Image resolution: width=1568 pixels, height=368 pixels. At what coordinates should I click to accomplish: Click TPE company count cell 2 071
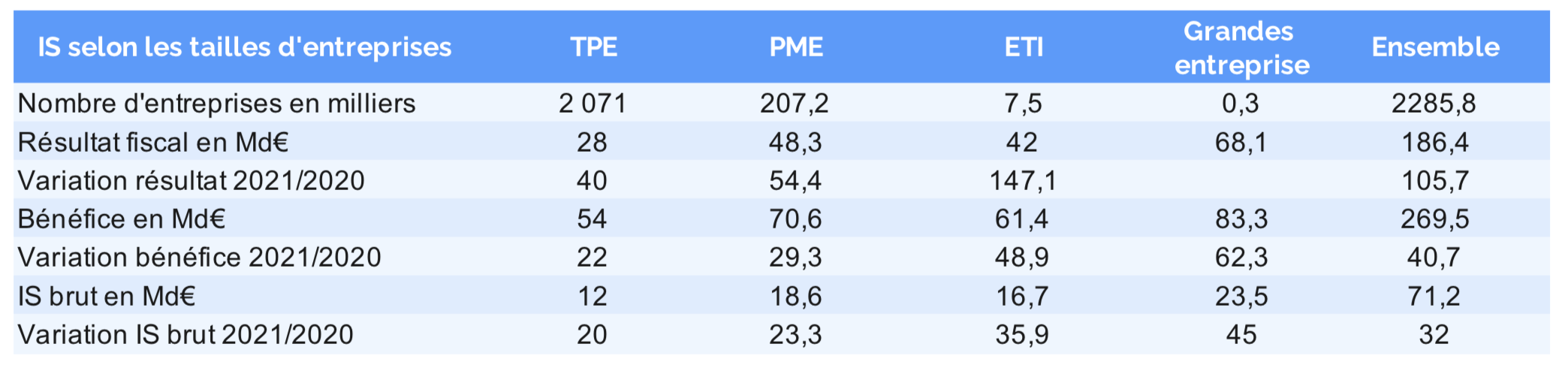pos(593,104)
